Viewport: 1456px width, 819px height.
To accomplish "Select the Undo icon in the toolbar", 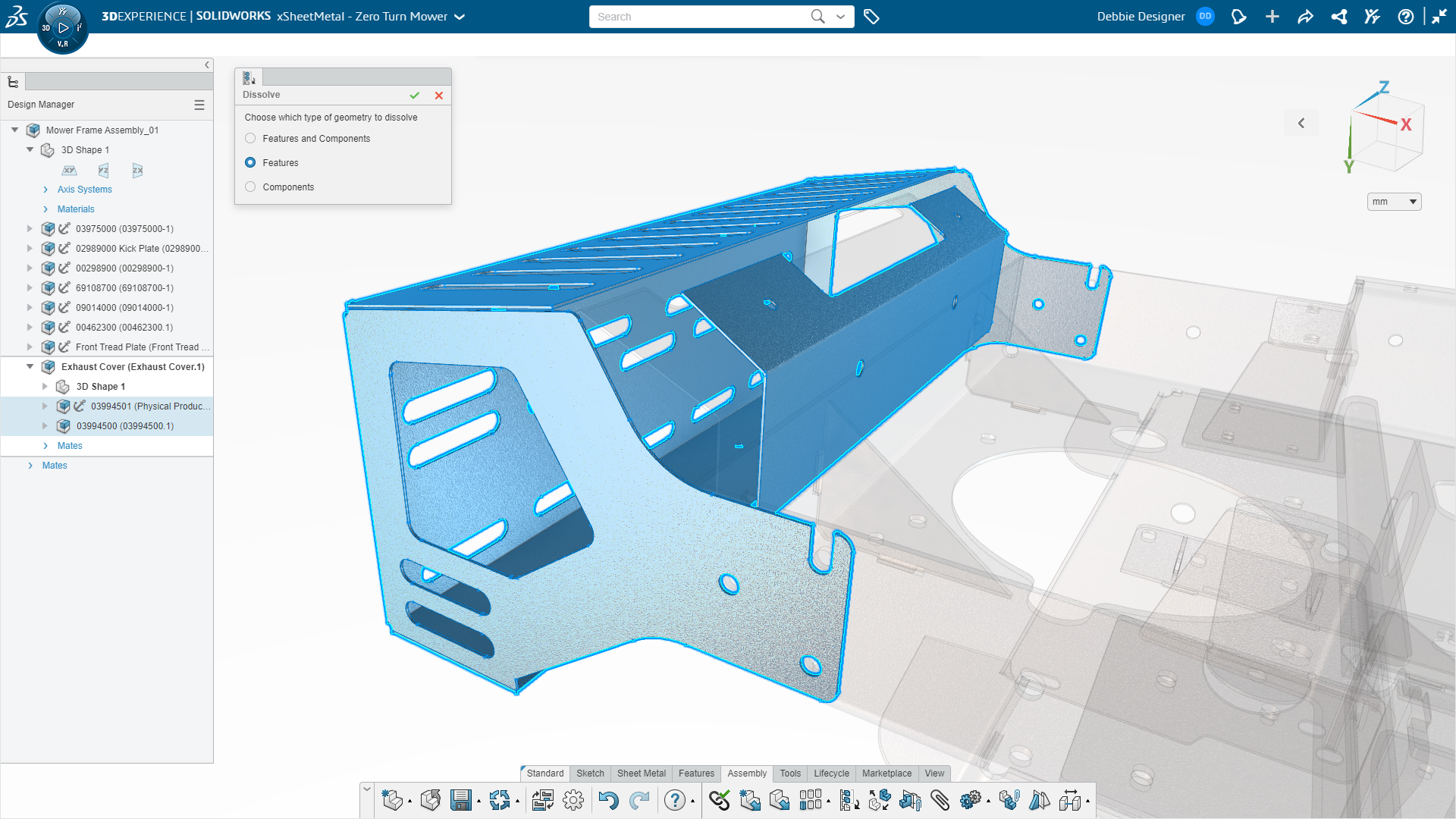I will pyautogui.click(x=607, y=800).
